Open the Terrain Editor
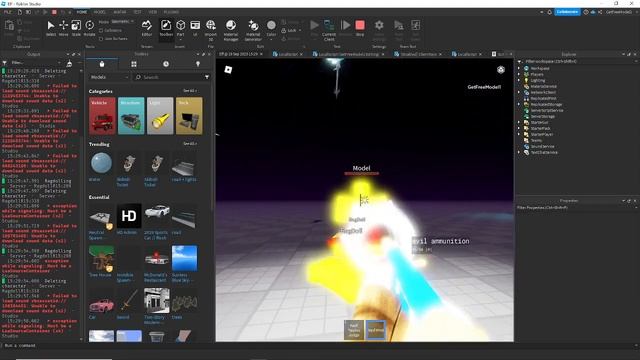The width and height of the screenshot is (640, 360). (x=147, y=28)
